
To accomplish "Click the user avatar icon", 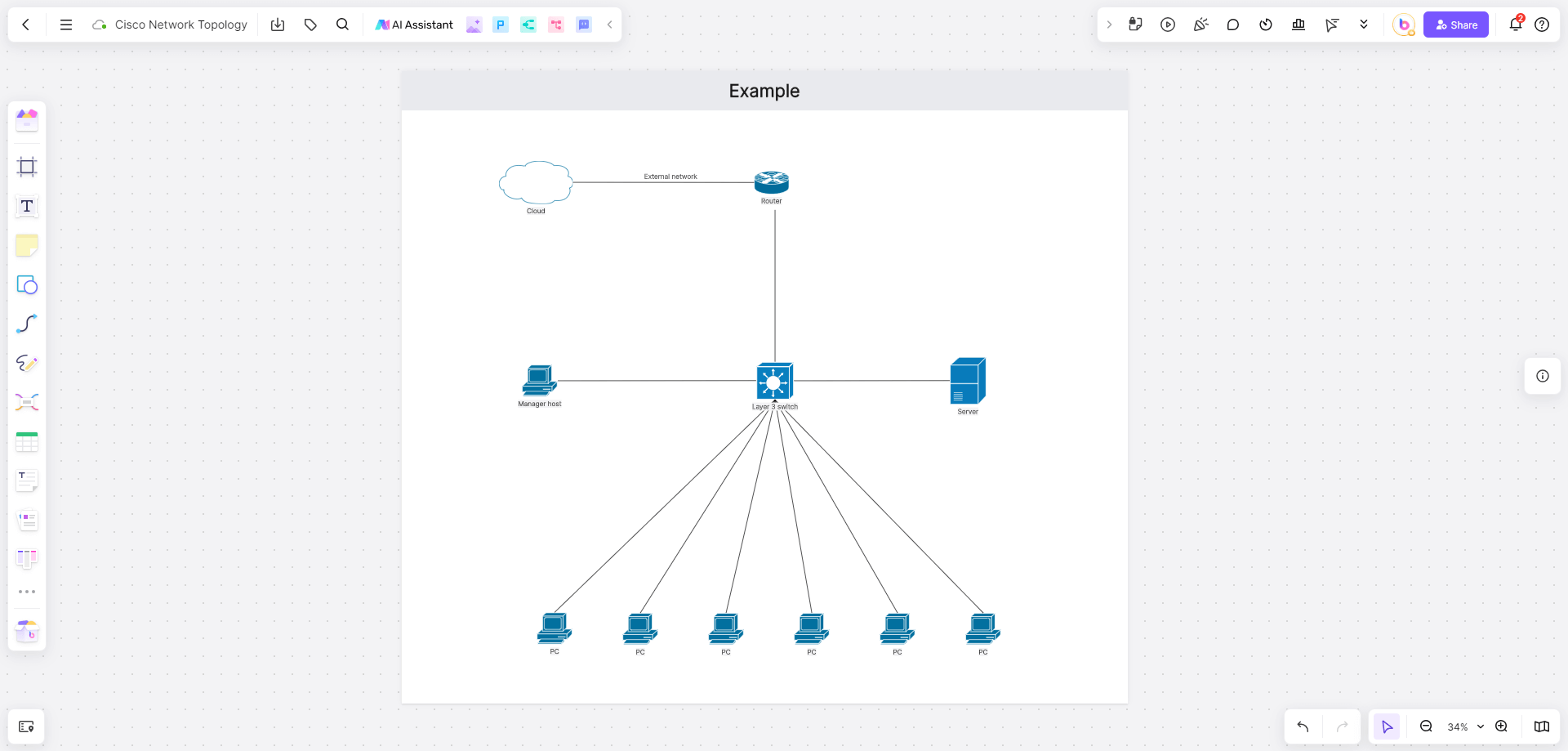I will coord(1404,25).
